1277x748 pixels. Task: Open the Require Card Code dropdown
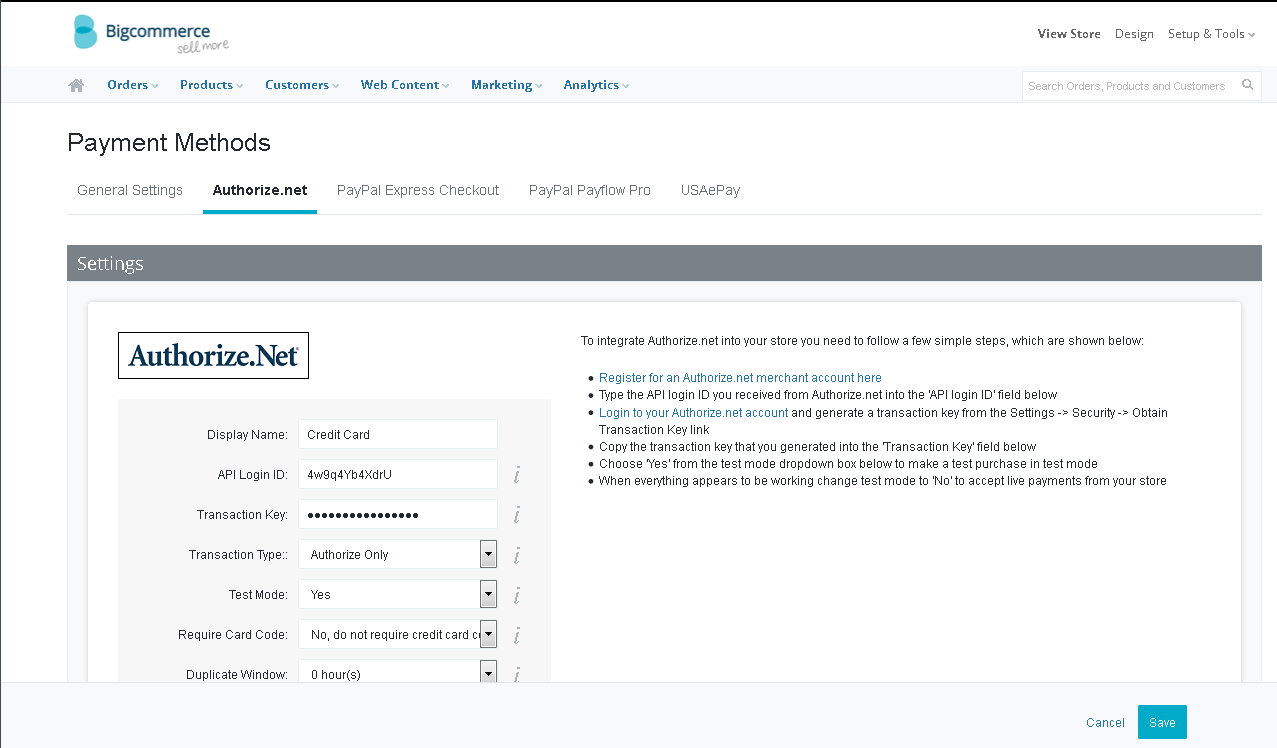398,634
